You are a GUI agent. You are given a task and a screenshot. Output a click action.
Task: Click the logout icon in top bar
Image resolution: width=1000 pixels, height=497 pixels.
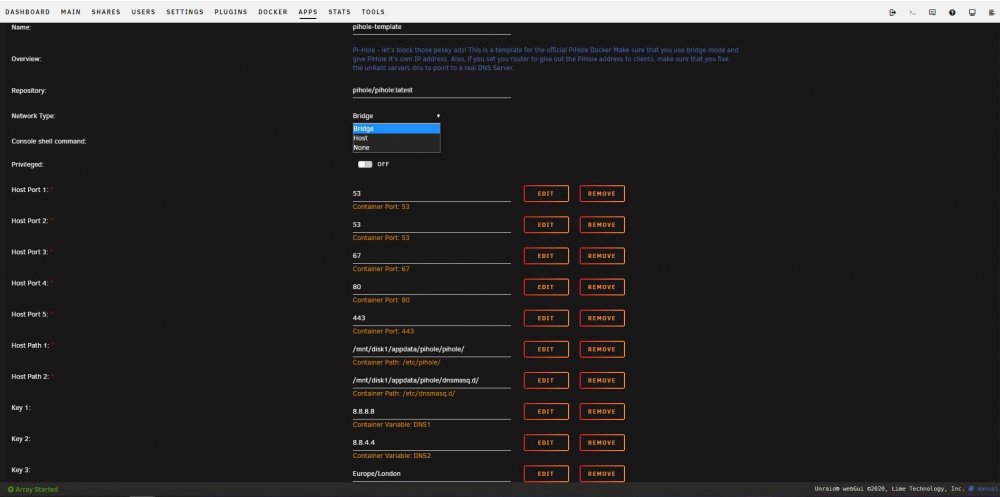click(892, 12)
